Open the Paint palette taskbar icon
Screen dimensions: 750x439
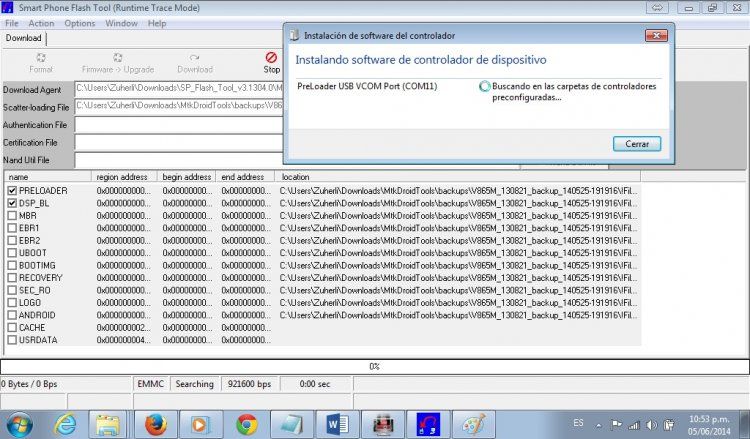(474, 425)
